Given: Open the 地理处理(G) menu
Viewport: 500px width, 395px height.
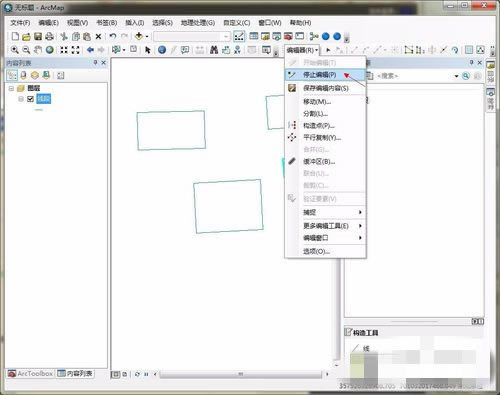Looking at the screenshot, I should [x=198, y=23].
